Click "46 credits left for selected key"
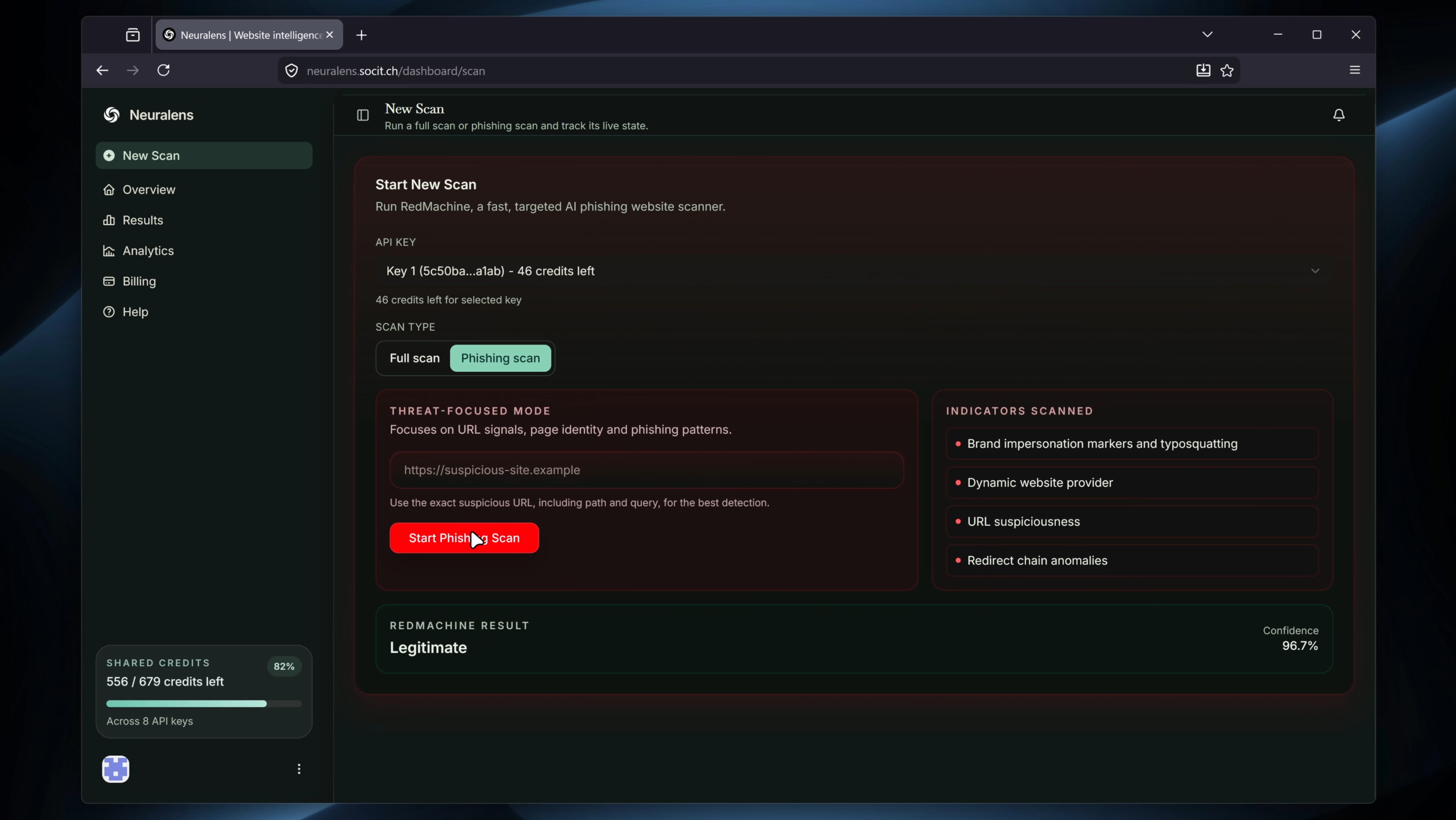This screenshot has width=1456, height=820. pos(449,300)
